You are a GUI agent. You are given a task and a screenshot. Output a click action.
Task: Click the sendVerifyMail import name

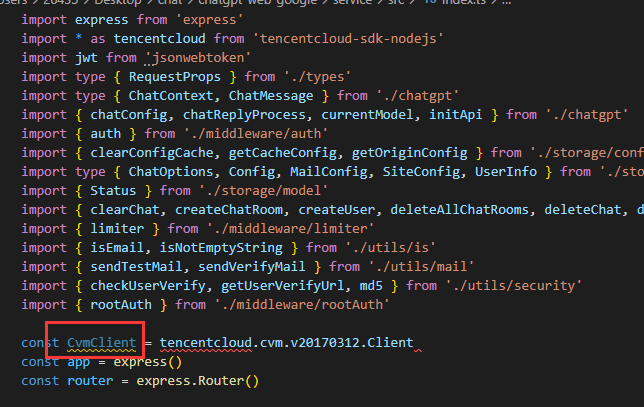coord(252,267)
